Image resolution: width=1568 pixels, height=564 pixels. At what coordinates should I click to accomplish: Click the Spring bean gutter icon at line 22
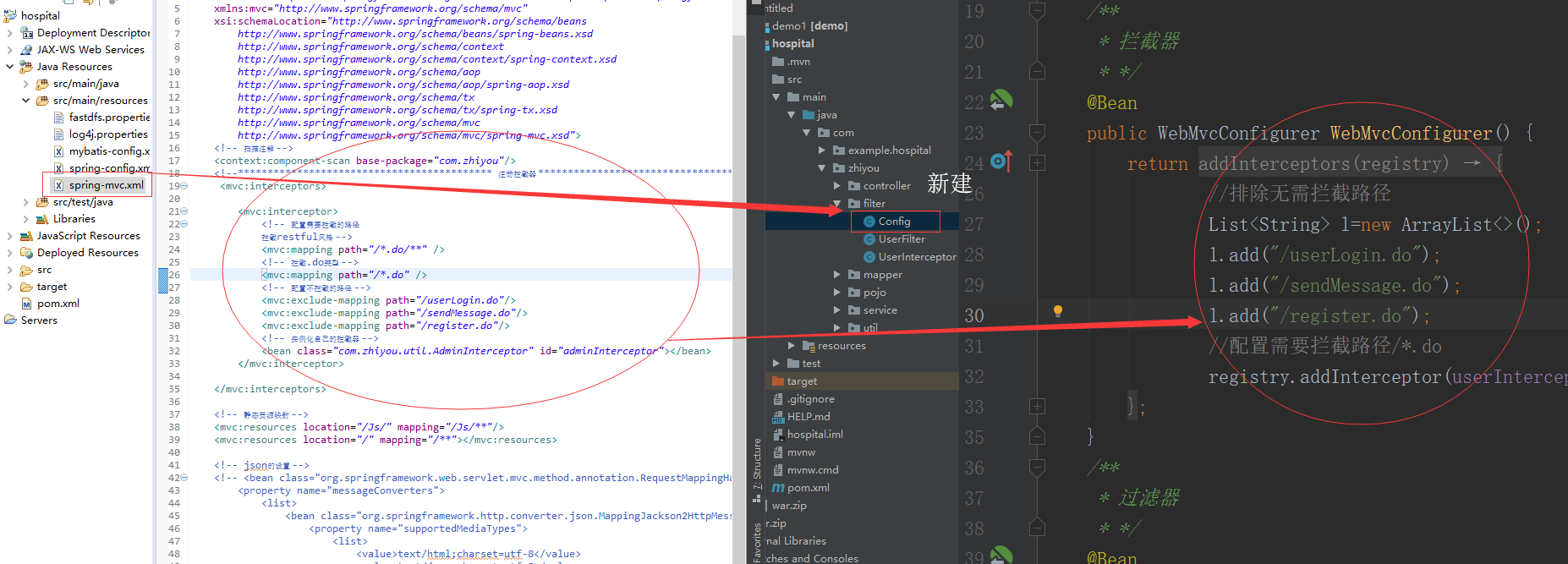(x=1001, y=101)
